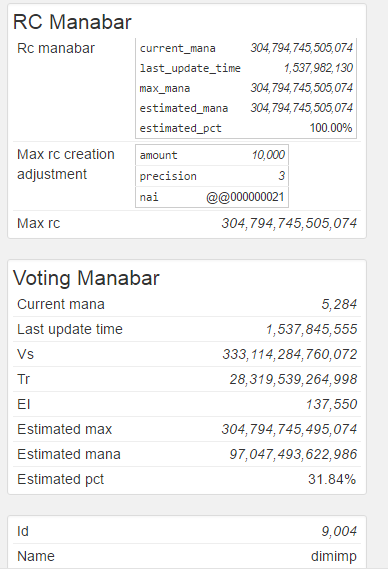Image resolution: width=388 pixels, height=579 pixels.
Task: Click the Voting Manabar heading
Action: tap(86, 278)
